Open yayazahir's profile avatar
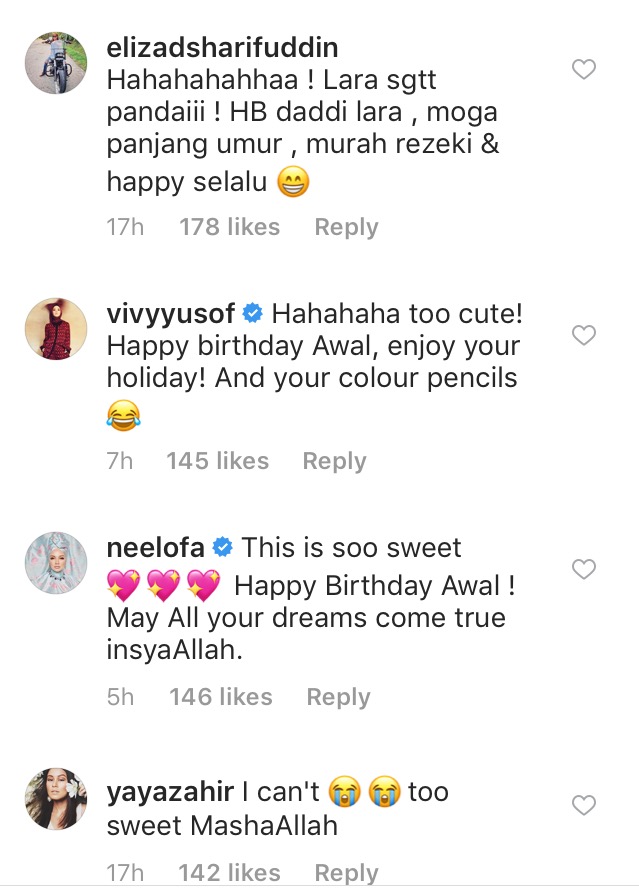Image resolution: width=639 pixels, height=894 pixels. tap(55, 798)
